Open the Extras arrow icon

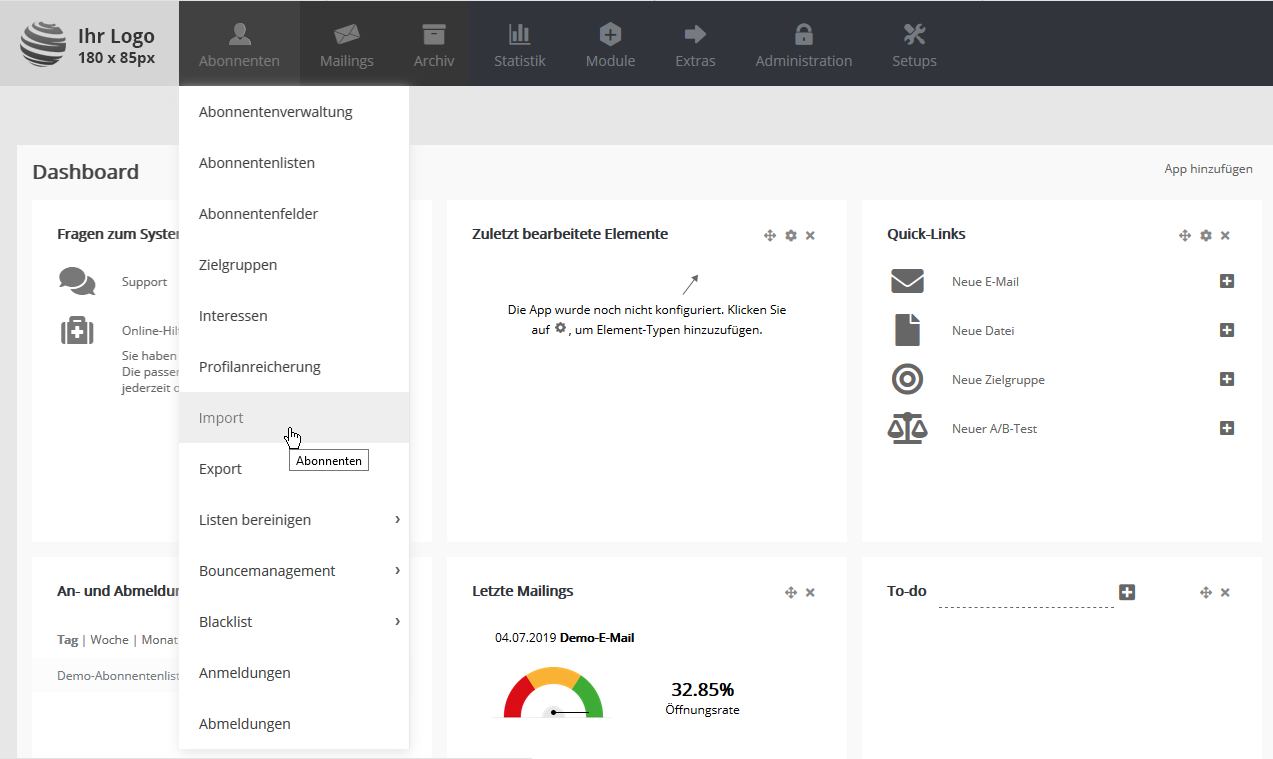[695, 35]
